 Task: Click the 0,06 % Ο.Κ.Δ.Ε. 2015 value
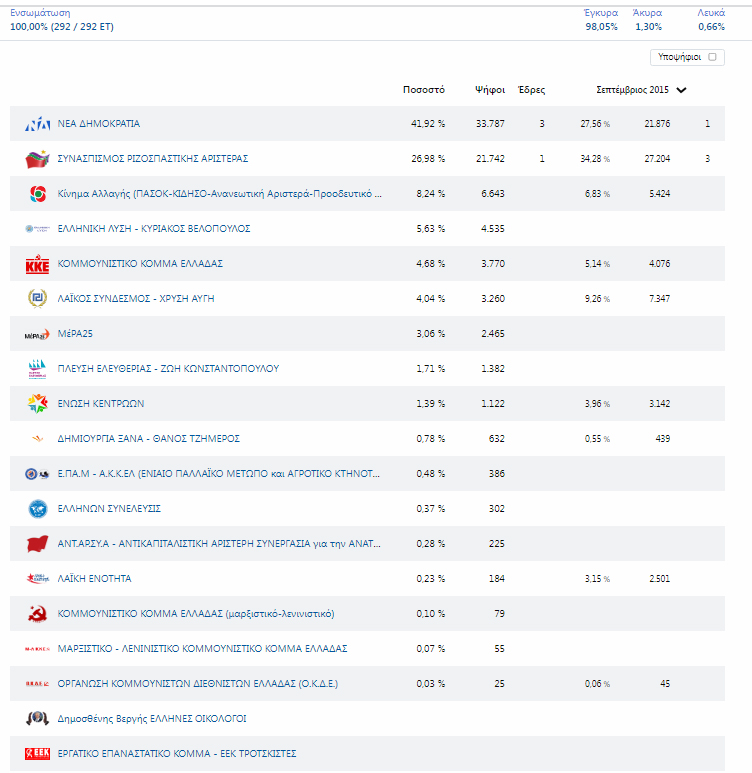(598, 684)
